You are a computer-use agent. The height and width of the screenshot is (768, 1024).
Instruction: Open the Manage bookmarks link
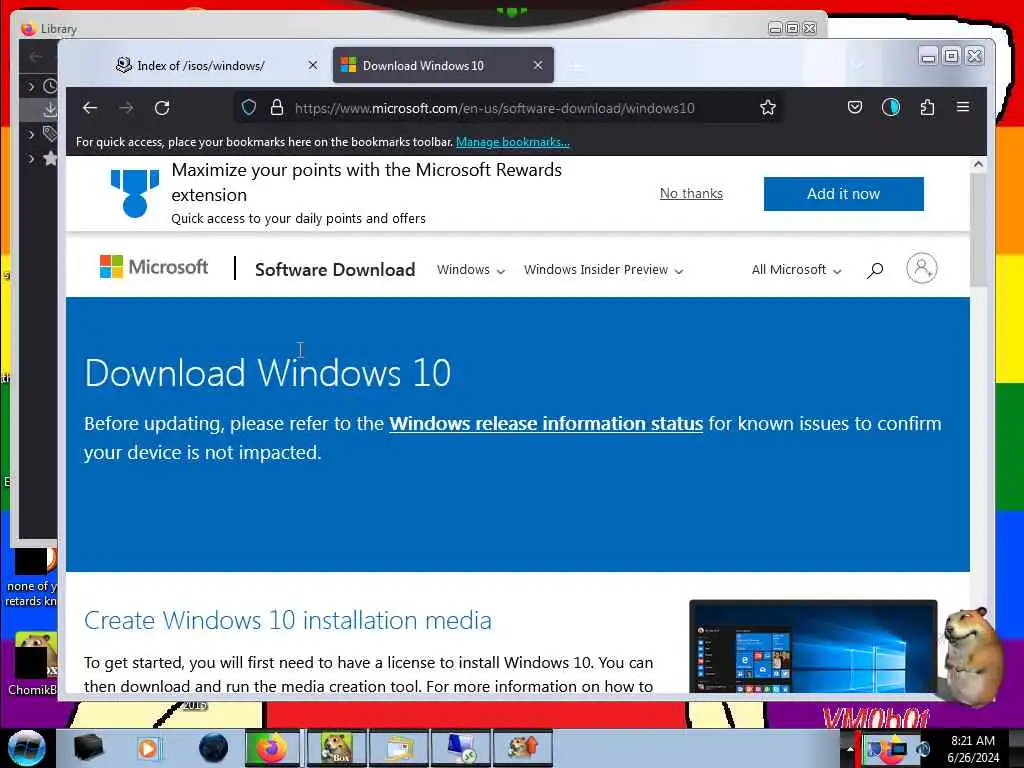513,142
